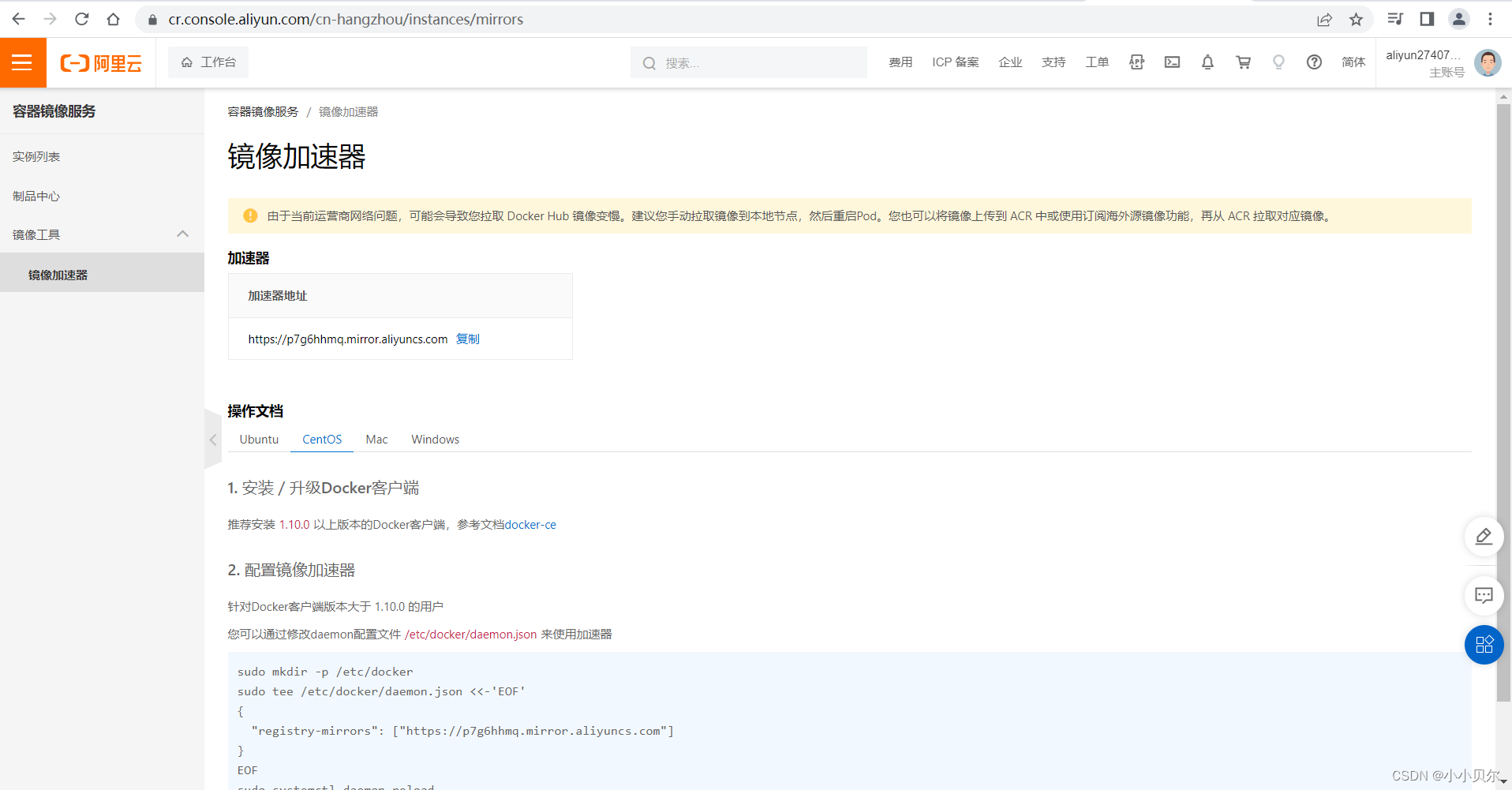Click 复制 to copy accelerator address

(x=468, y=339)
